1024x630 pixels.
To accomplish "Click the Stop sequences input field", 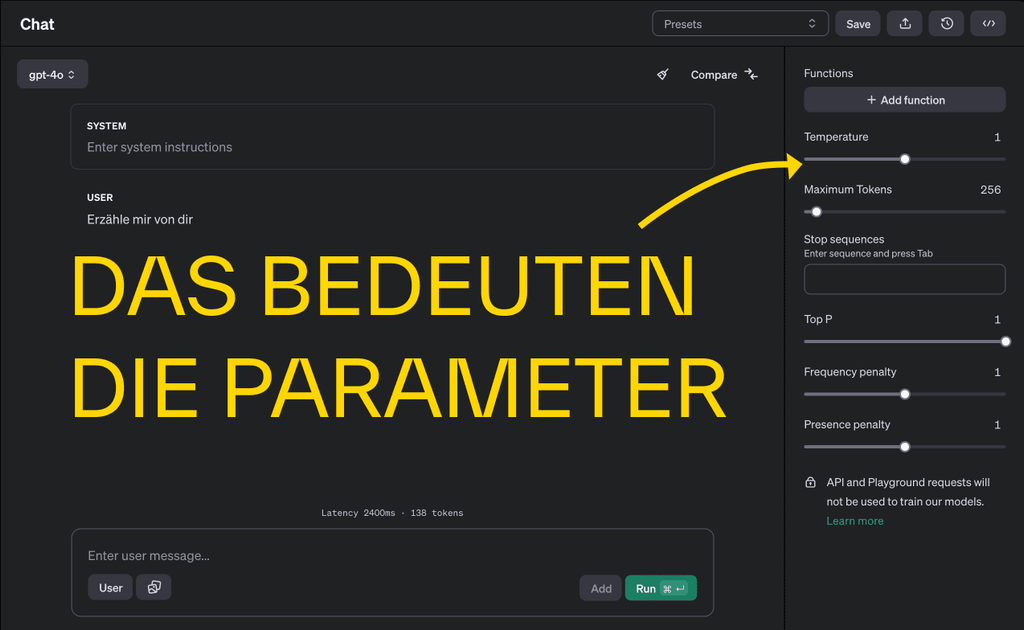I will coord(904,279).
